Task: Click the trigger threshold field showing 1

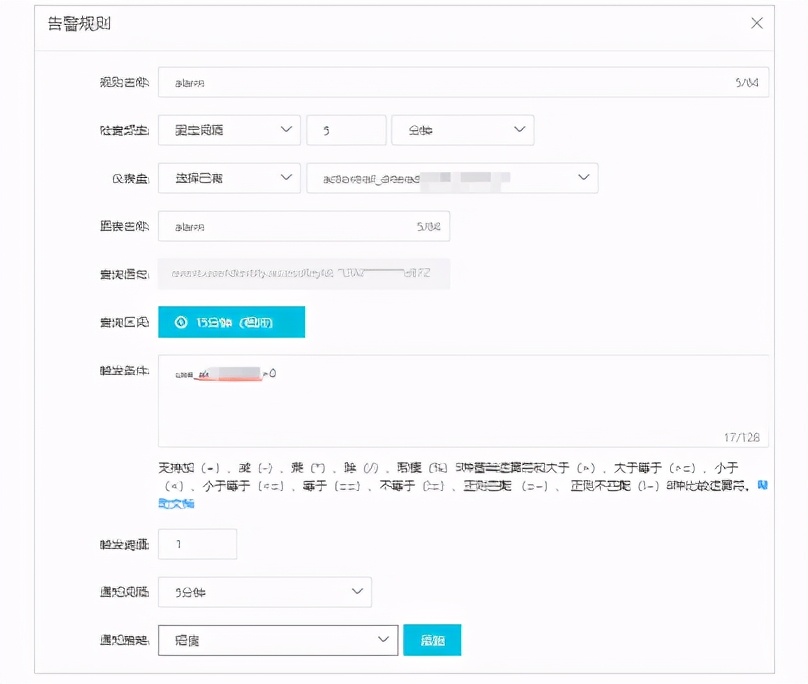Action: [x=197, y=543]
